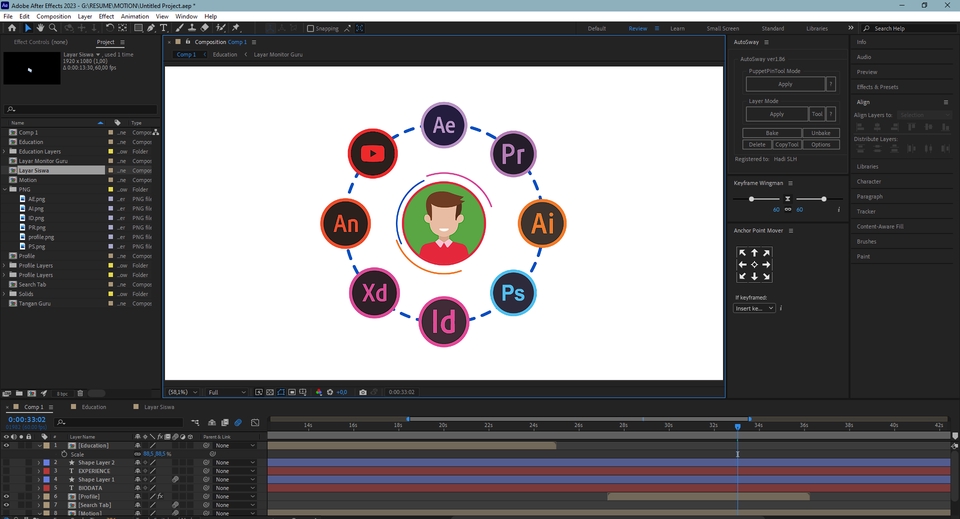Screen dimensions: 960x519
Task: Open the Animation menu
Action: (135, 17)
